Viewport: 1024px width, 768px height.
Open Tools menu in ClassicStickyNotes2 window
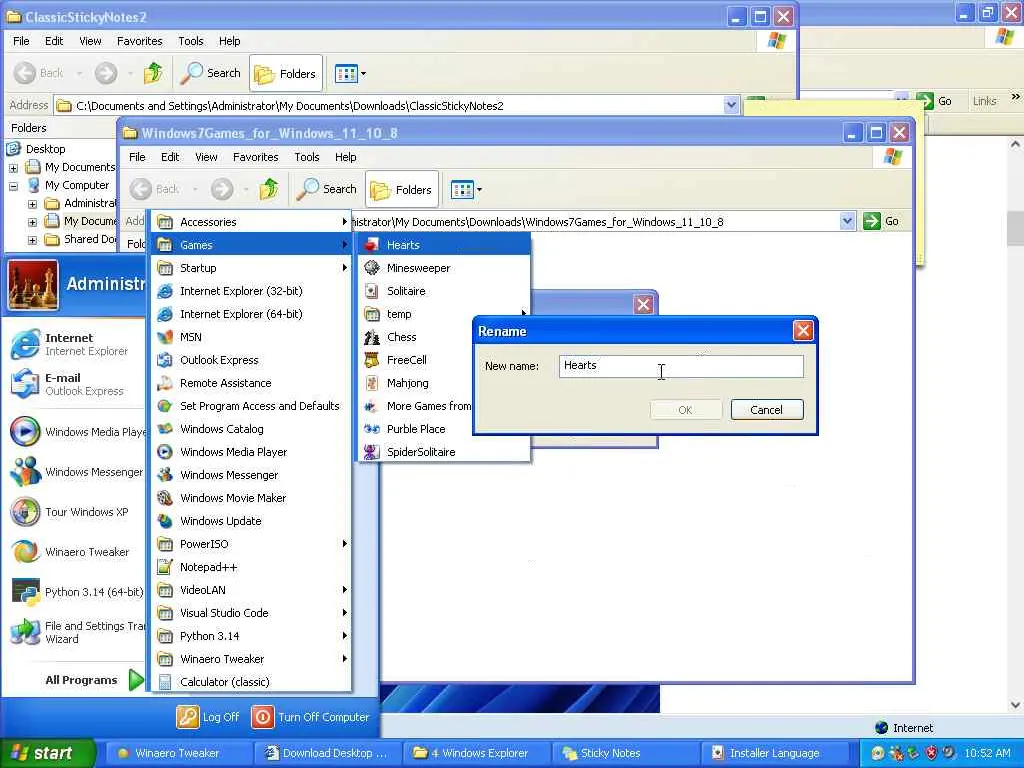tap(191, 40)
